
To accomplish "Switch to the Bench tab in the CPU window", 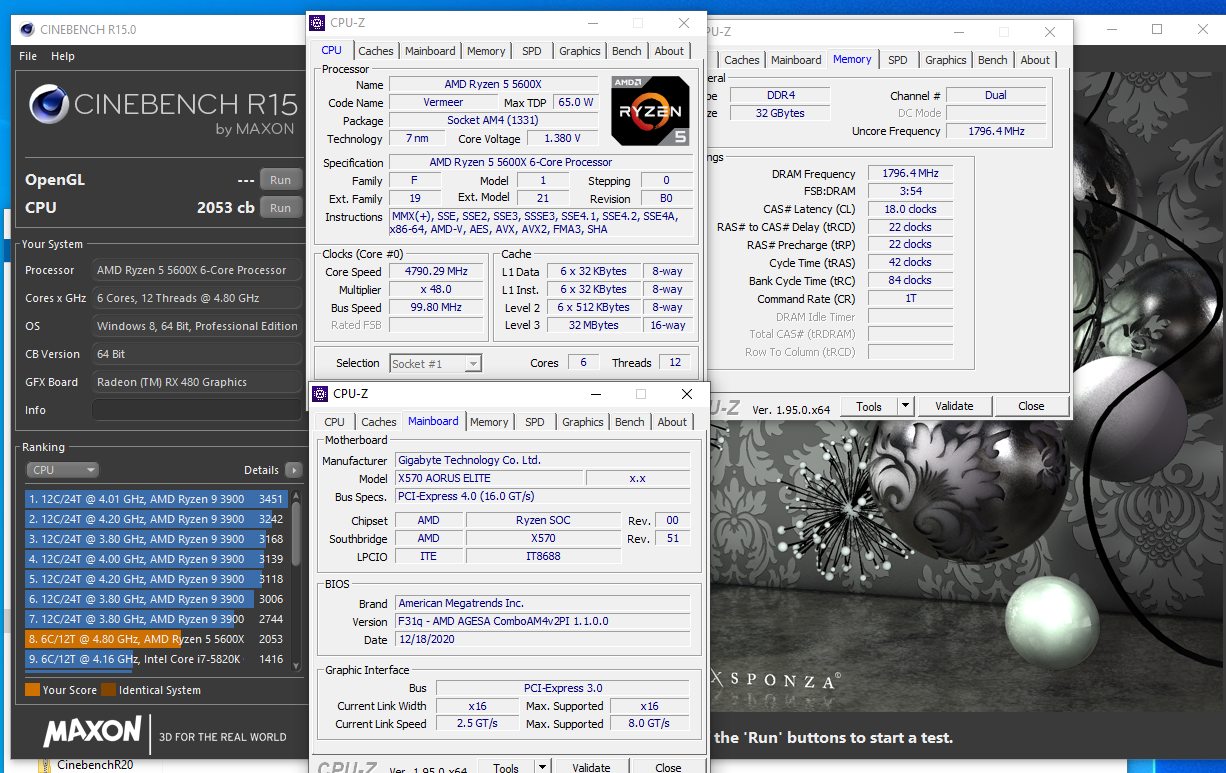I will coord(627,51).
